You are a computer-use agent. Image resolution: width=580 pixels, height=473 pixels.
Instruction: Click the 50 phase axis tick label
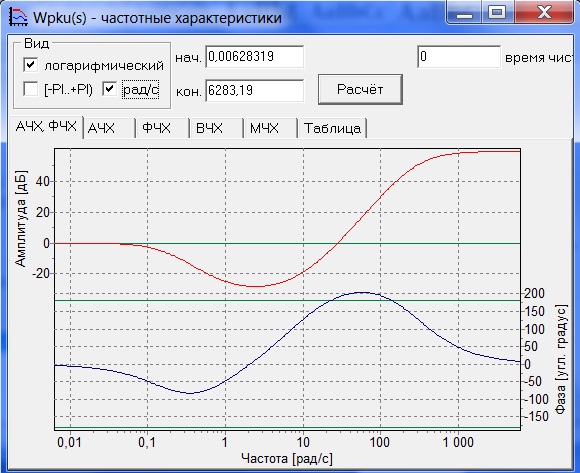pos(531,347)
